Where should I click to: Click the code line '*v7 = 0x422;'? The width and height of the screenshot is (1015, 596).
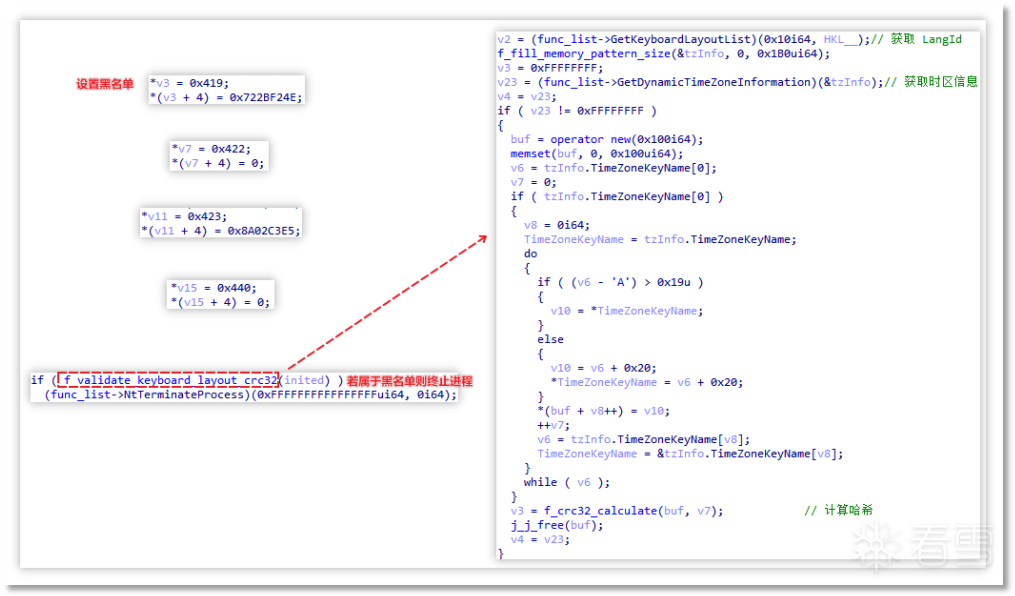(x=211, y=149)
